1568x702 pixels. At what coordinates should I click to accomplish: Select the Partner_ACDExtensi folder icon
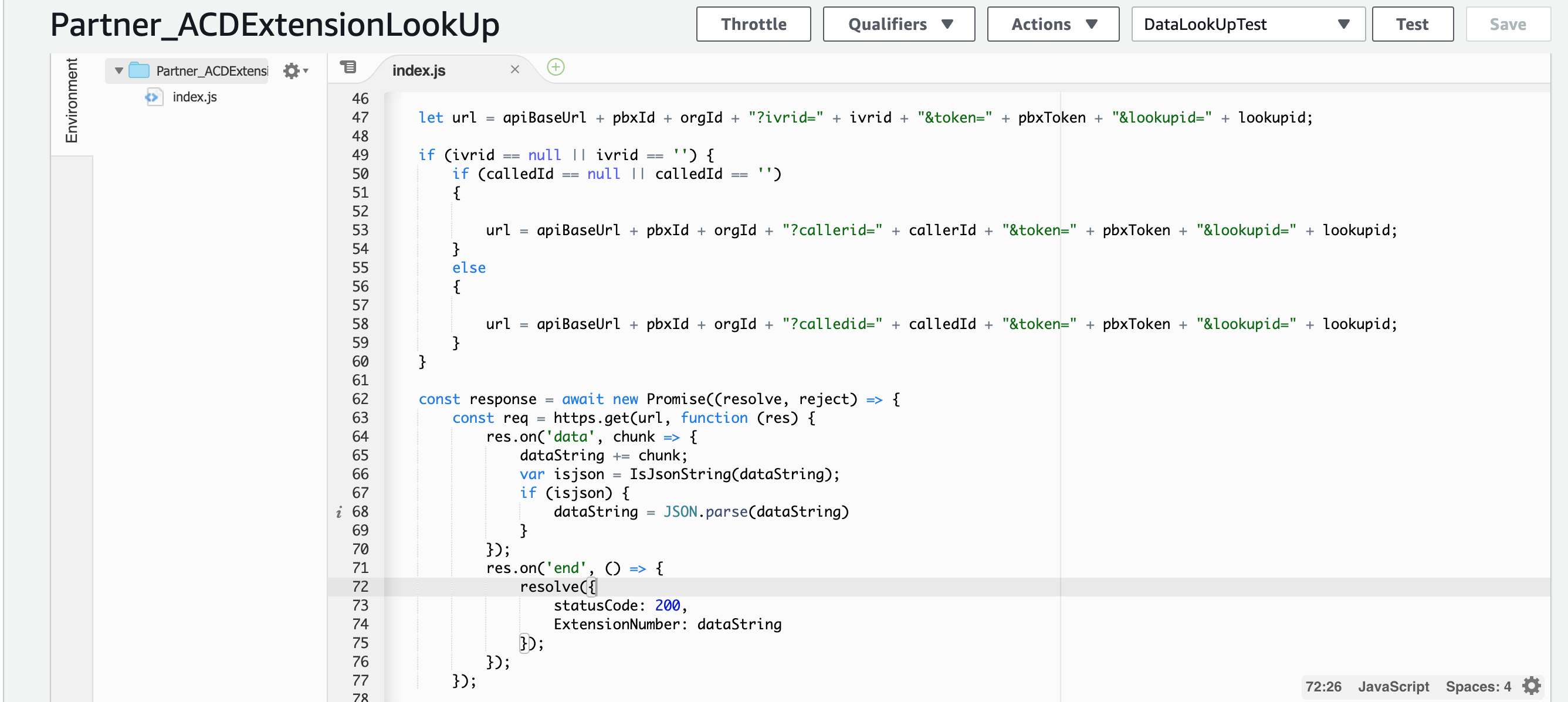pyautogui.click(x=140, y=70)
